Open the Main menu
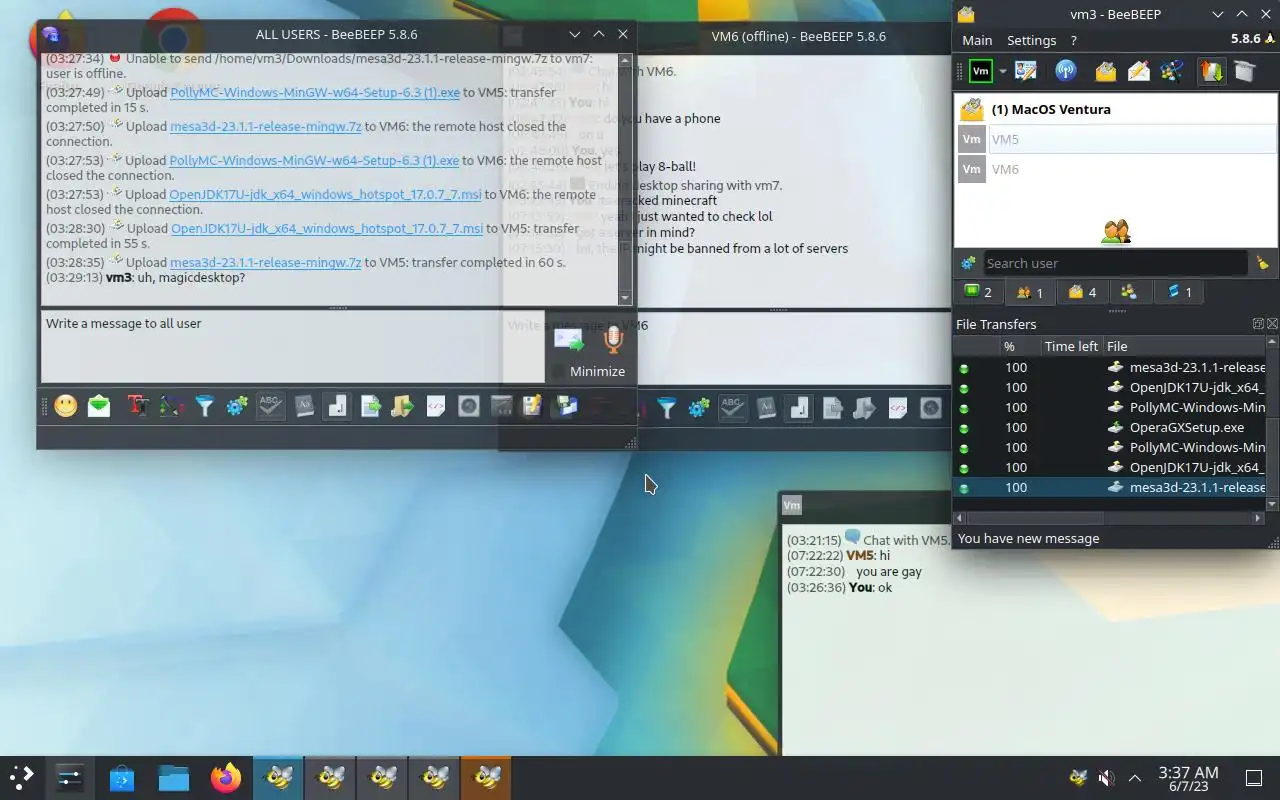This screenshot has height=800, width=1280. coord(977,40)
